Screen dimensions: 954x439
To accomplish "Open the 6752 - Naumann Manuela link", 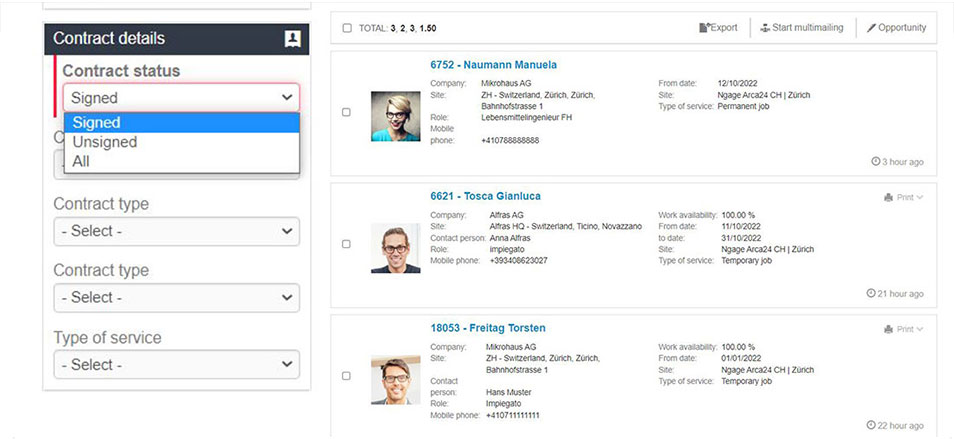I will click(493, 65).
